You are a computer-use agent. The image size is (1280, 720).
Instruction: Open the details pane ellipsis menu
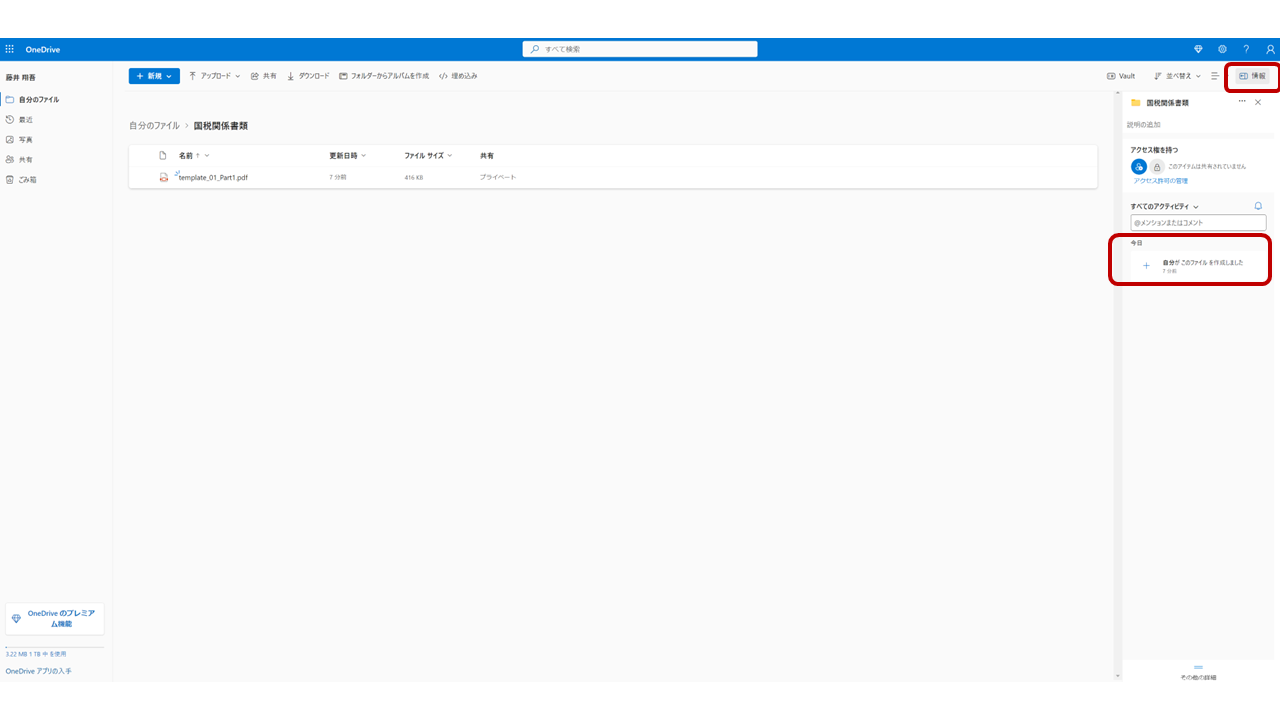(1242, 101)
